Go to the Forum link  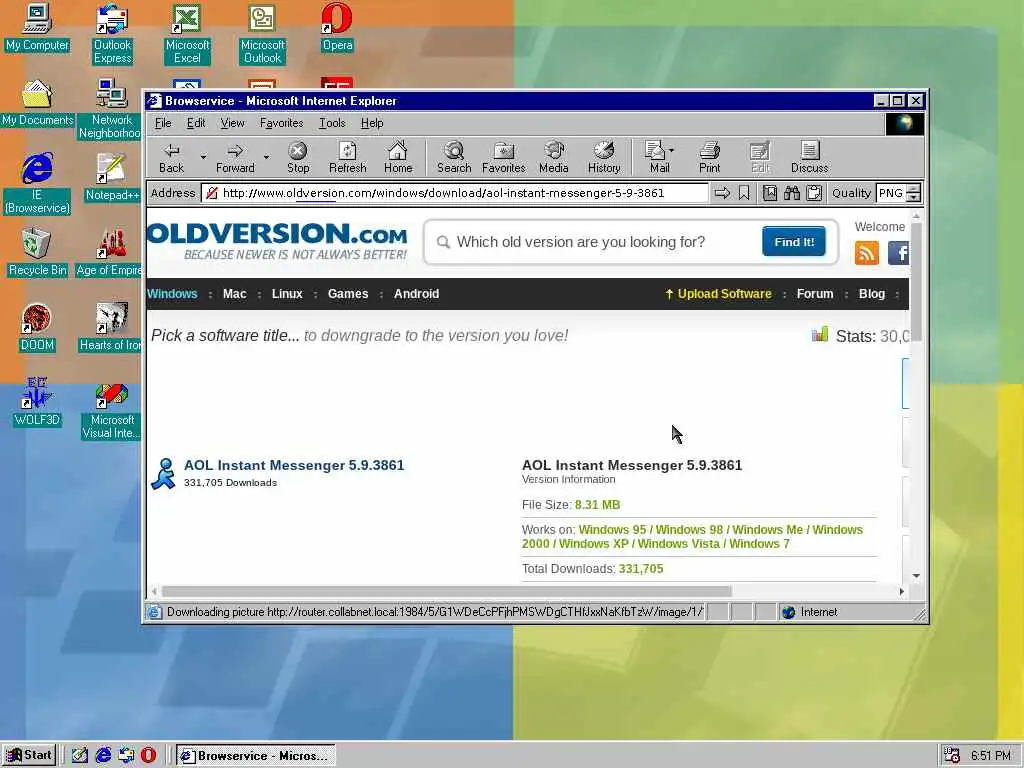pyautogui.click(x=814, y=294)
